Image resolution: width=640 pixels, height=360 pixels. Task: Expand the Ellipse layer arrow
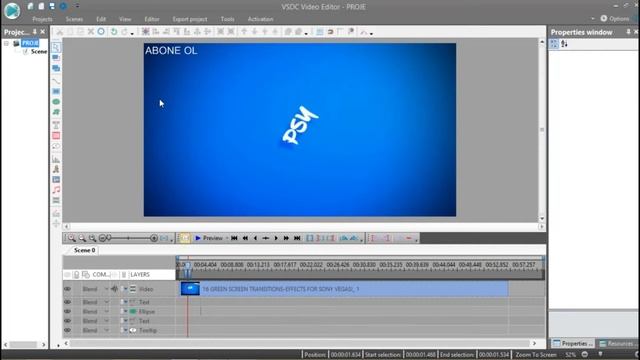point(125,311)
